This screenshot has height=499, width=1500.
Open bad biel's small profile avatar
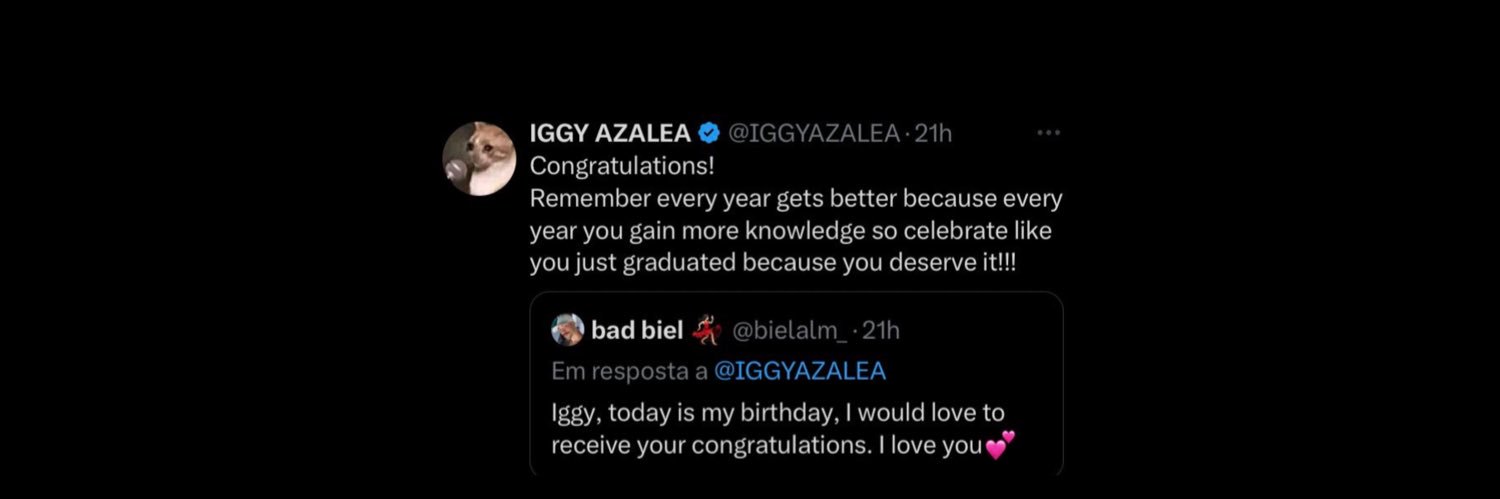point(567,330)
